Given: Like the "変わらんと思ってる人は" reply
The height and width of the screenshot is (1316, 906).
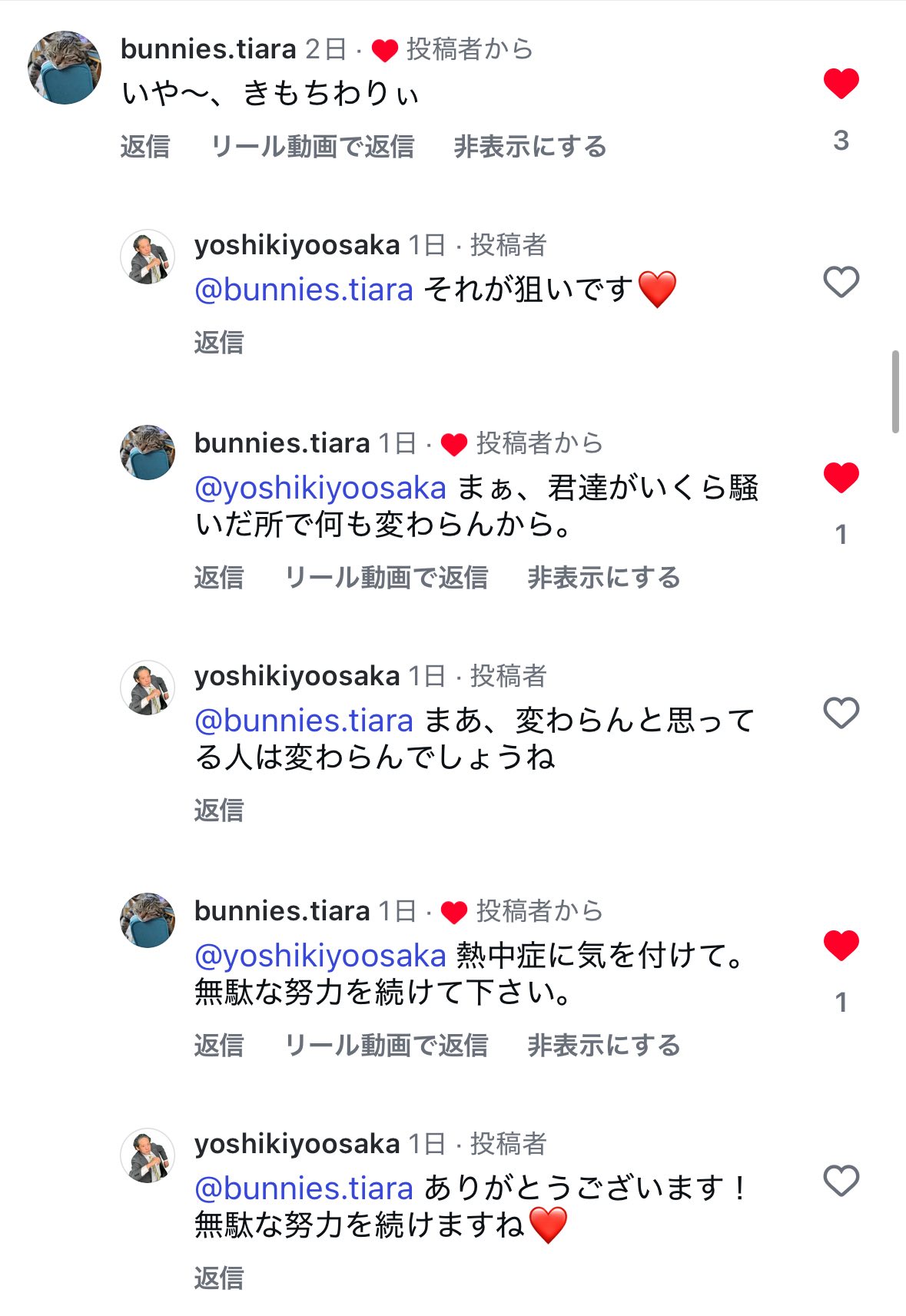Looking at the screenshot, I should pos(841,714).
